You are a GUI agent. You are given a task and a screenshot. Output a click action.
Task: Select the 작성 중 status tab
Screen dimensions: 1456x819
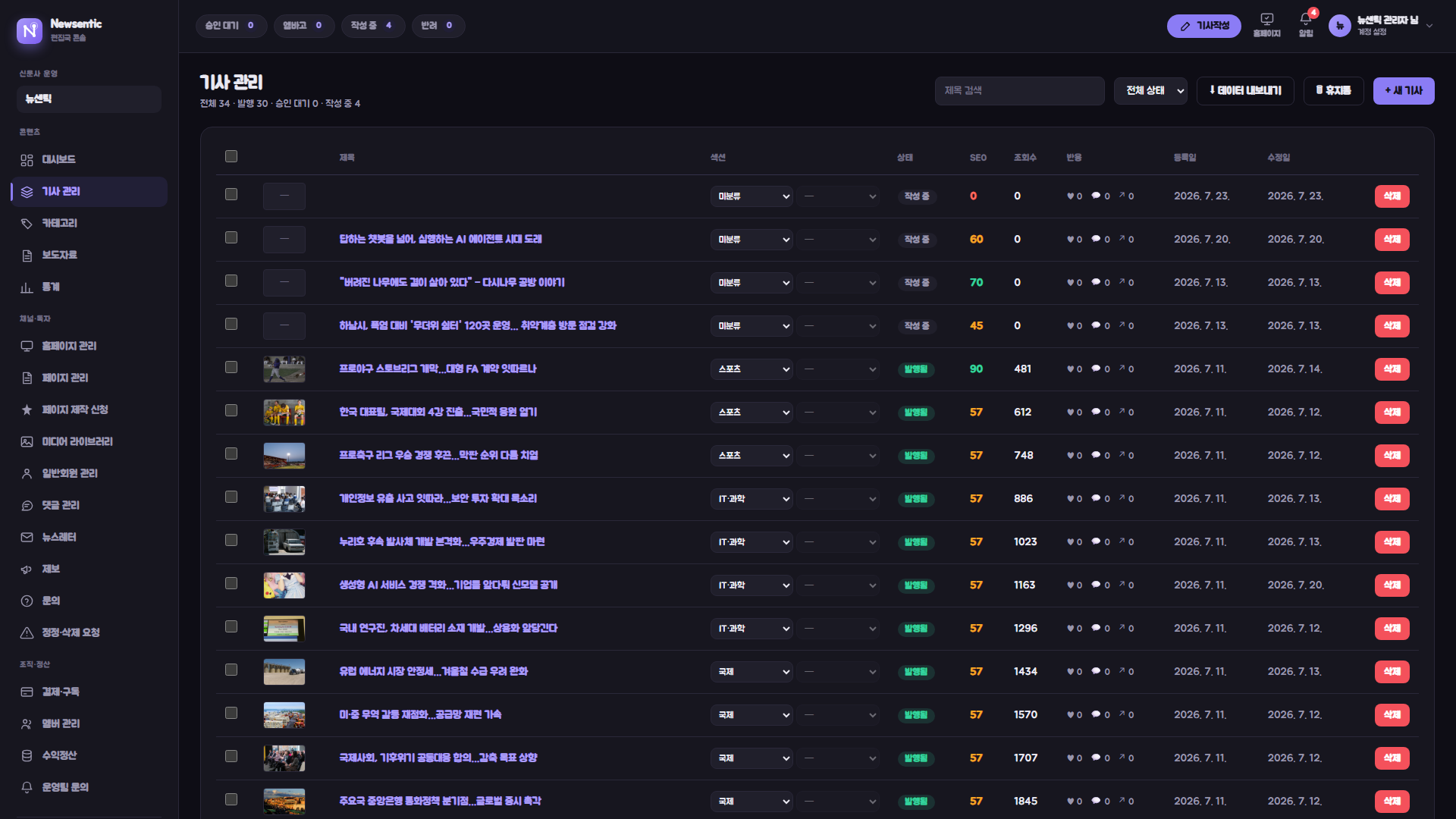372,26
